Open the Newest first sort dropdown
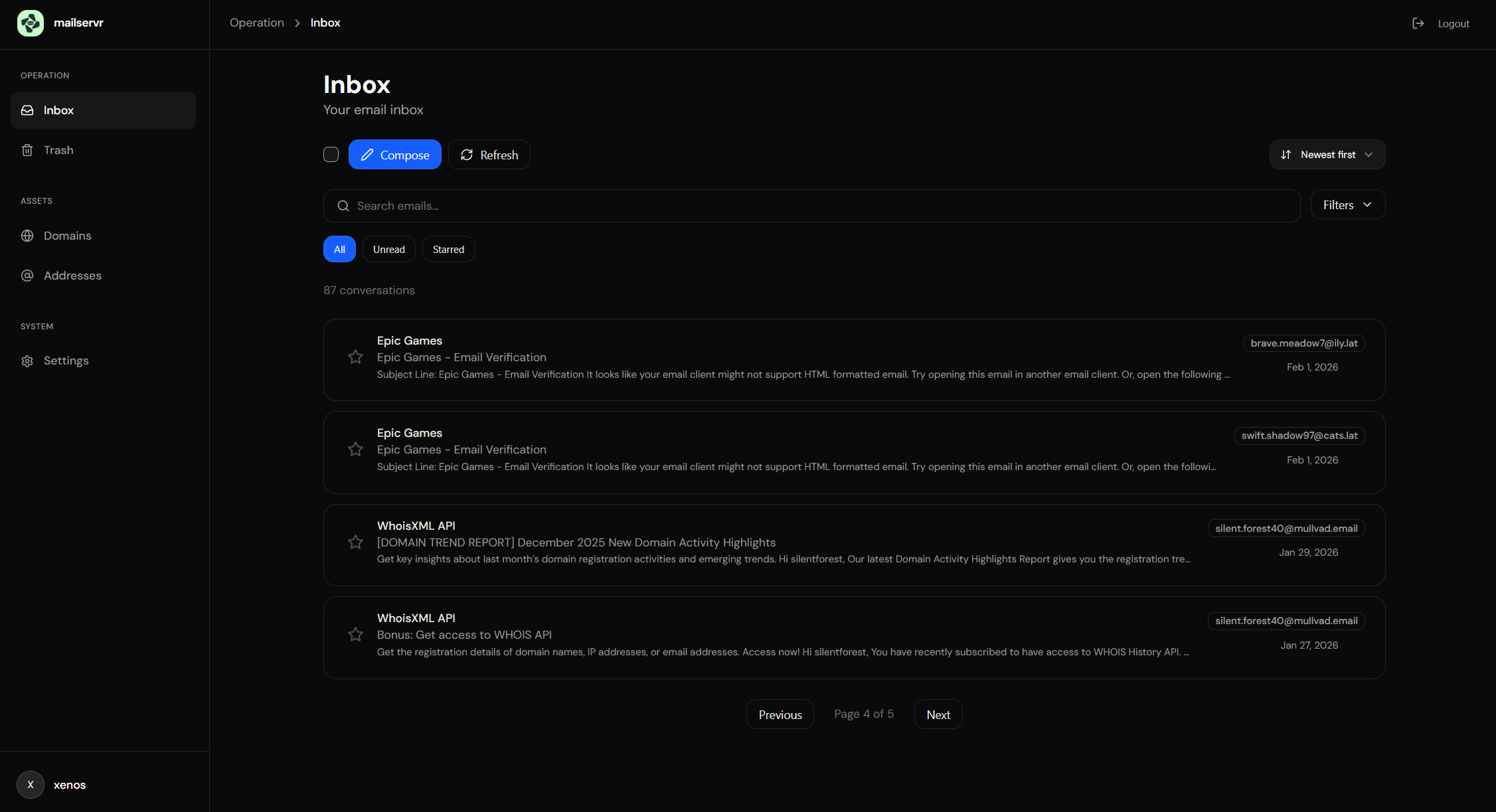 click(x=1327, y=154)
